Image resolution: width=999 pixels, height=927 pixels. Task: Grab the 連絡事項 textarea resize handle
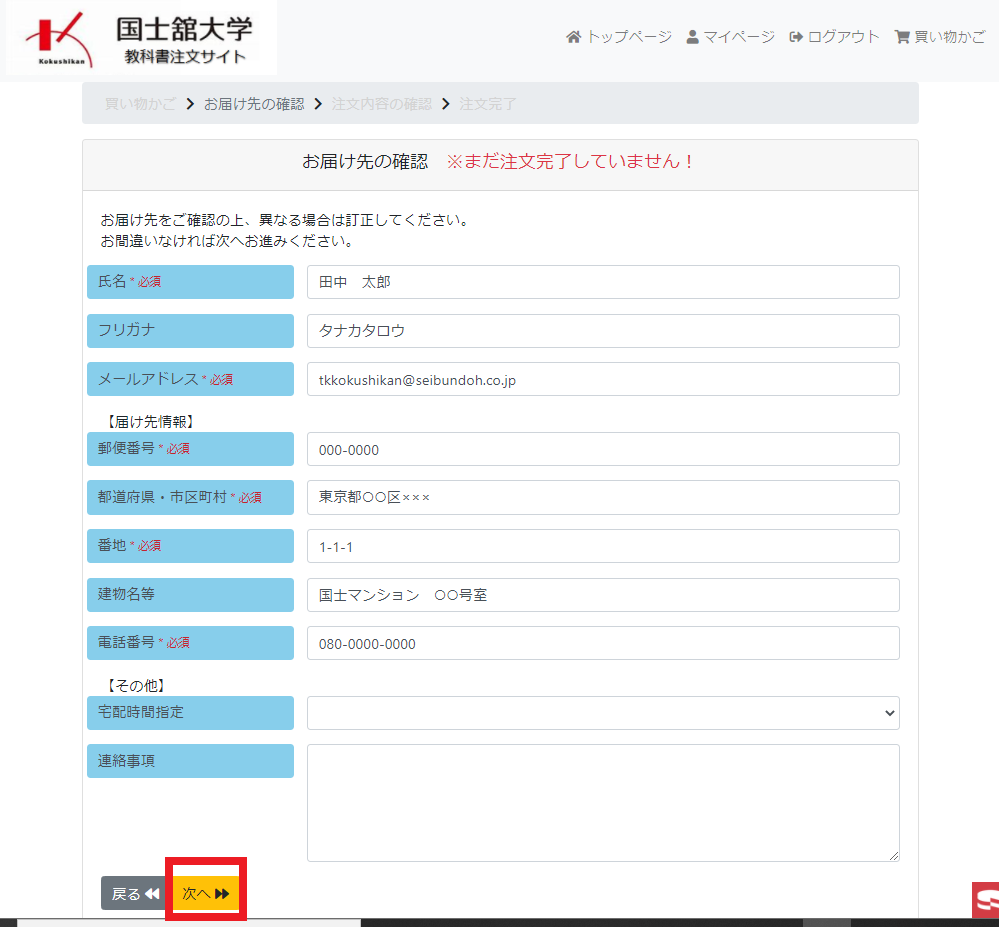click(893, 855)
